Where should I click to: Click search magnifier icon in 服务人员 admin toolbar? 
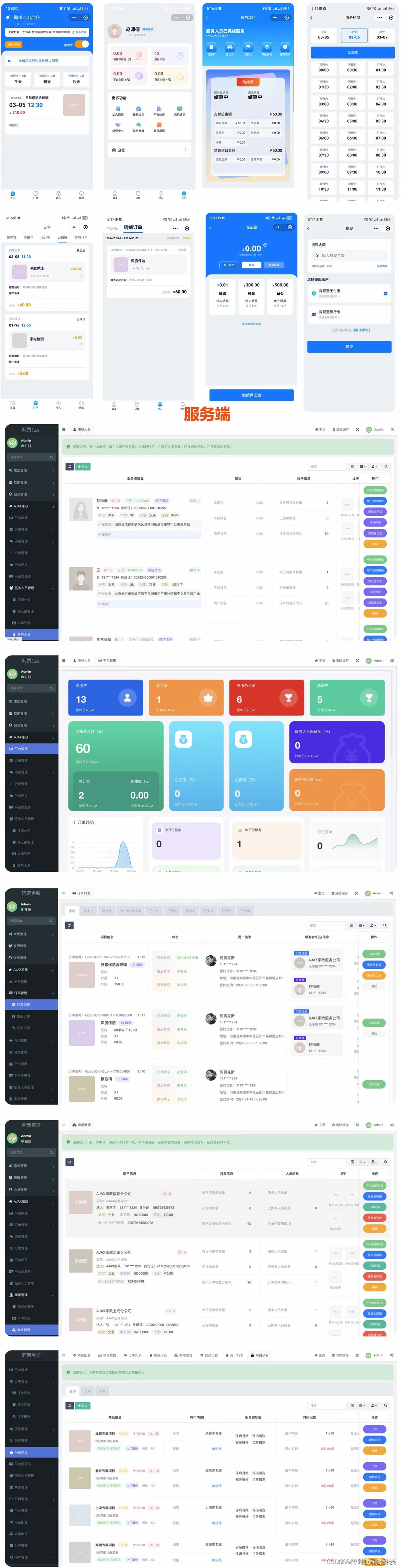[x=386, y=466]
